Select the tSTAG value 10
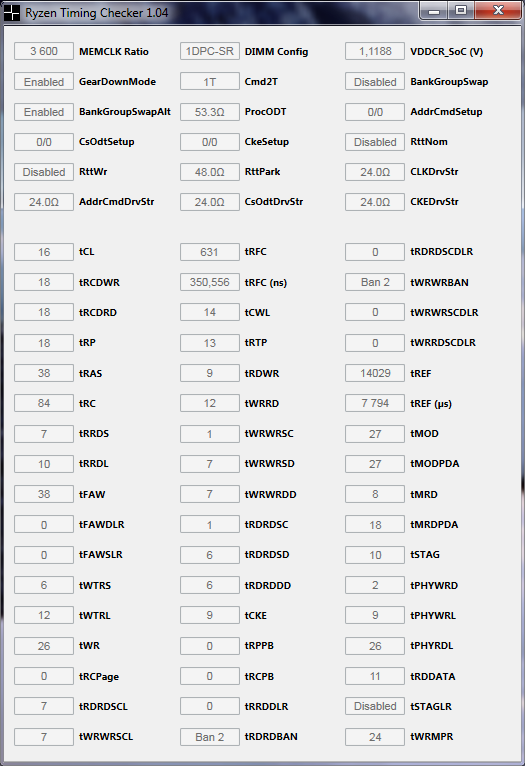525x766 pixels. [x=375, y=555]
